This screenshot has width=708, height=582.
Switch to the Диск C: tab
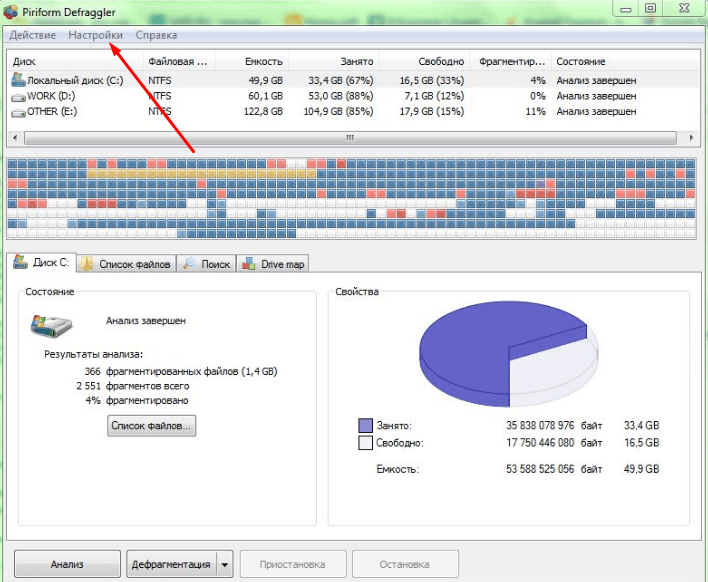[x=41, y=262]
